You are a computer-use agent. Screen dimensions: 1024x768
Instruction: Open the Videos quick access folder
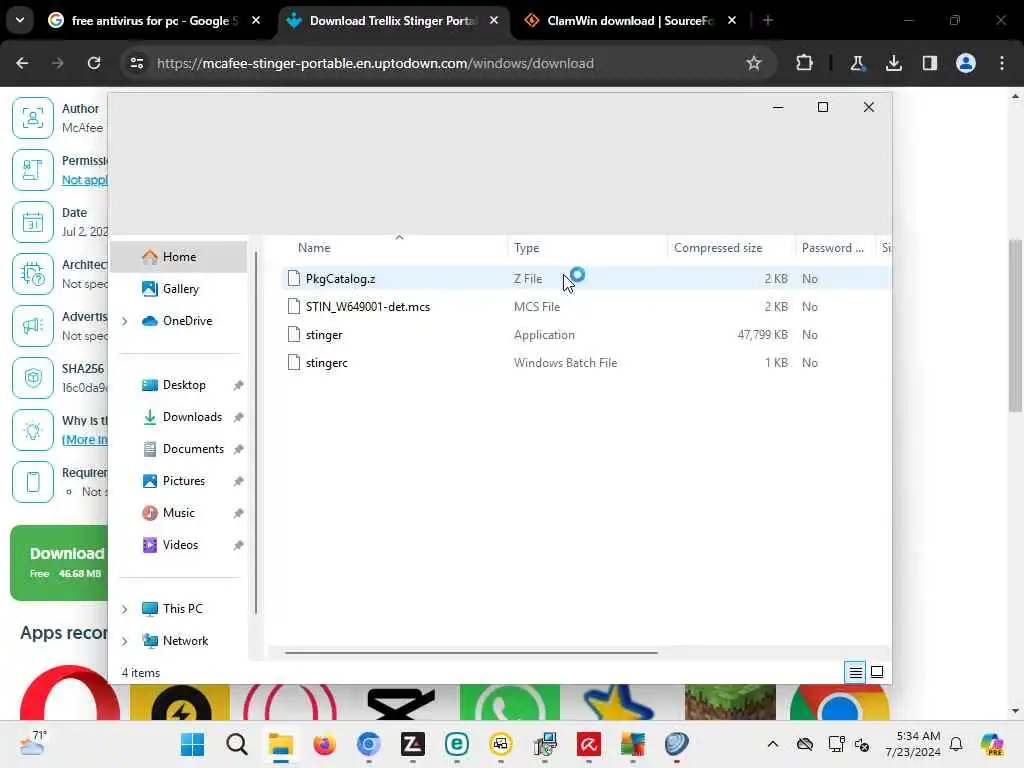coord(180,545)
